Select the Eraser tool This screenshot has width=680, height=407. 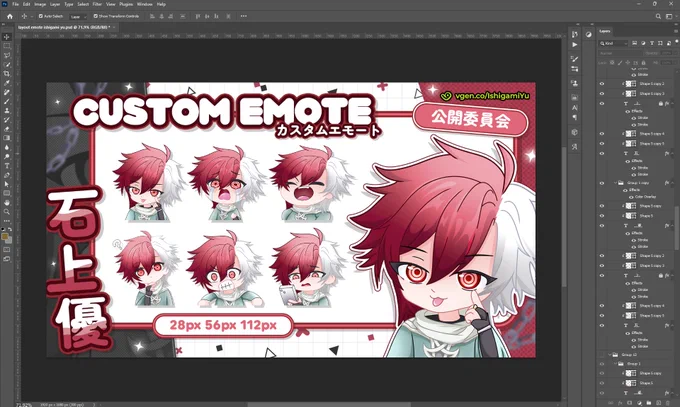pyautogui.click(x=7, y=129)
